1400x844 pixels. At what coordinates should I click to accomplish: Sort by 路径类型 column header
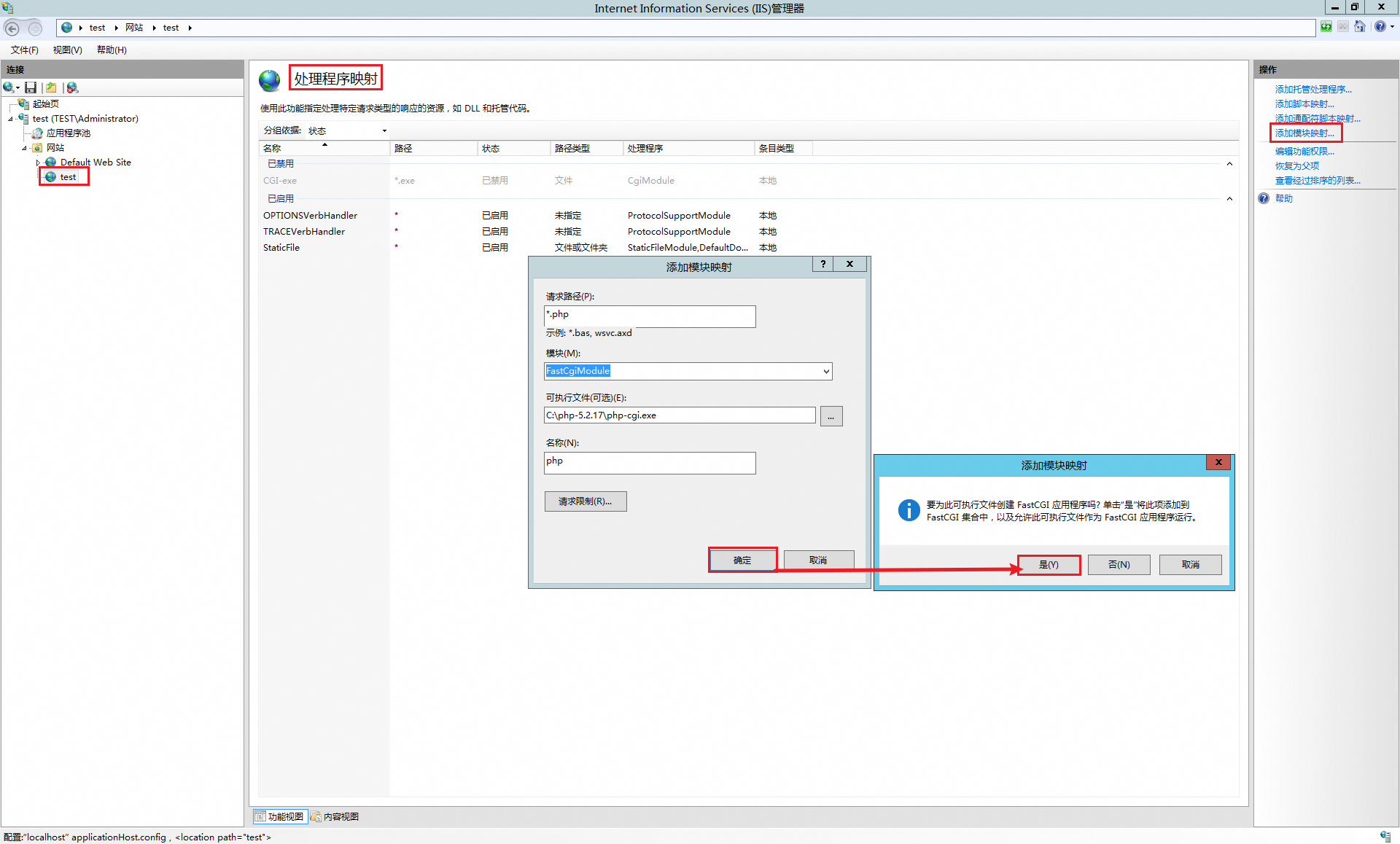point(586,148)
